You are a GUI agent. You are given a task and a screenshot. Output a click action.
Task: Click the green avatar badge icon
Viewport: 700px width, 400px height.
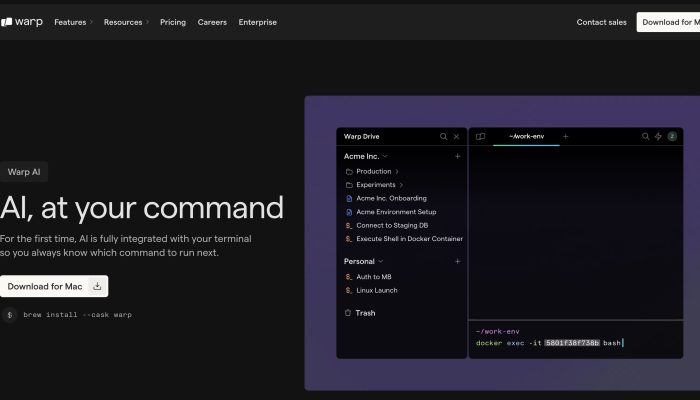point(672,137)
